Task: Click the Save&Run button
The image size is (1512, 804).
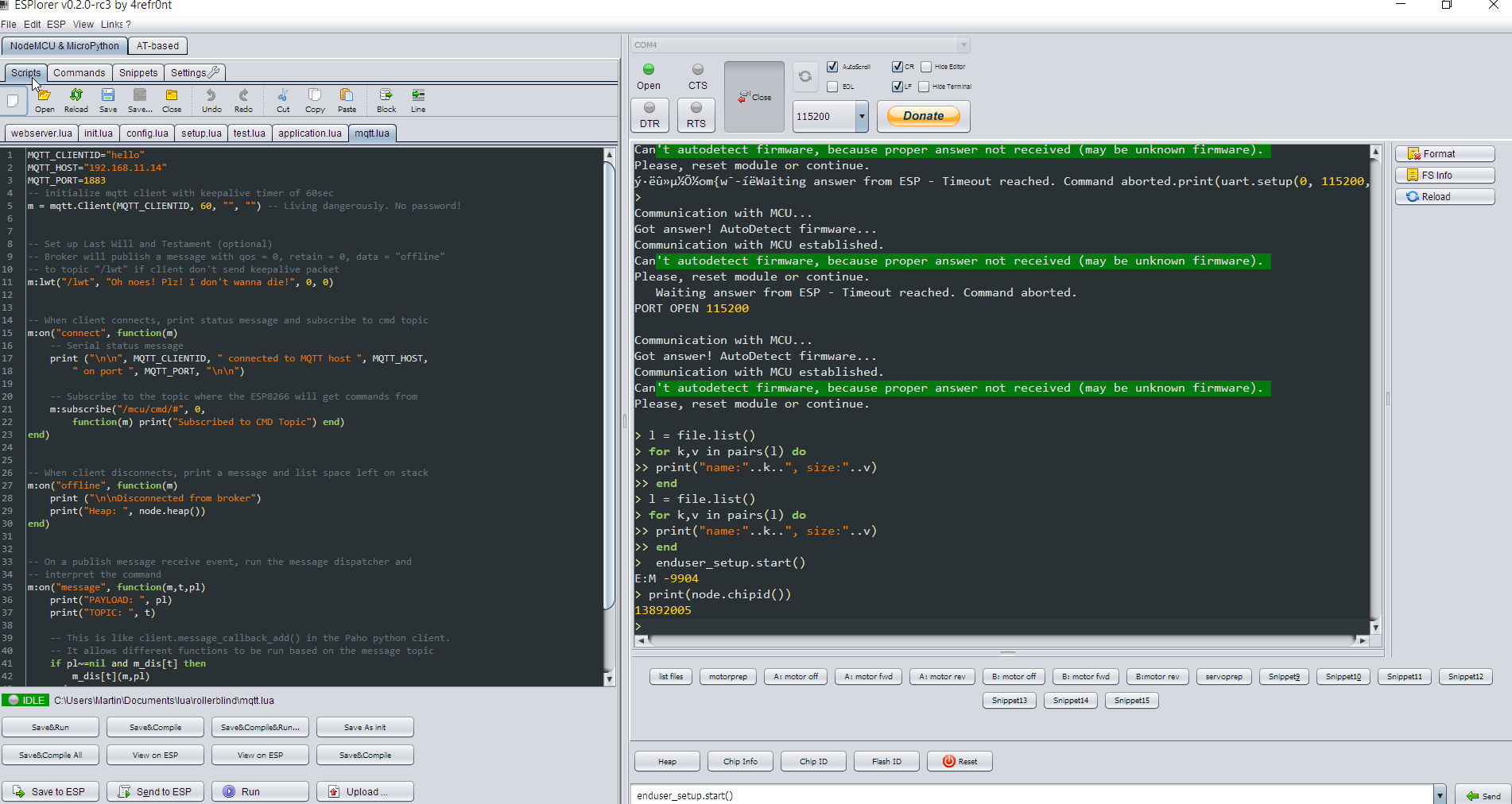Action: tap(50, 727)
